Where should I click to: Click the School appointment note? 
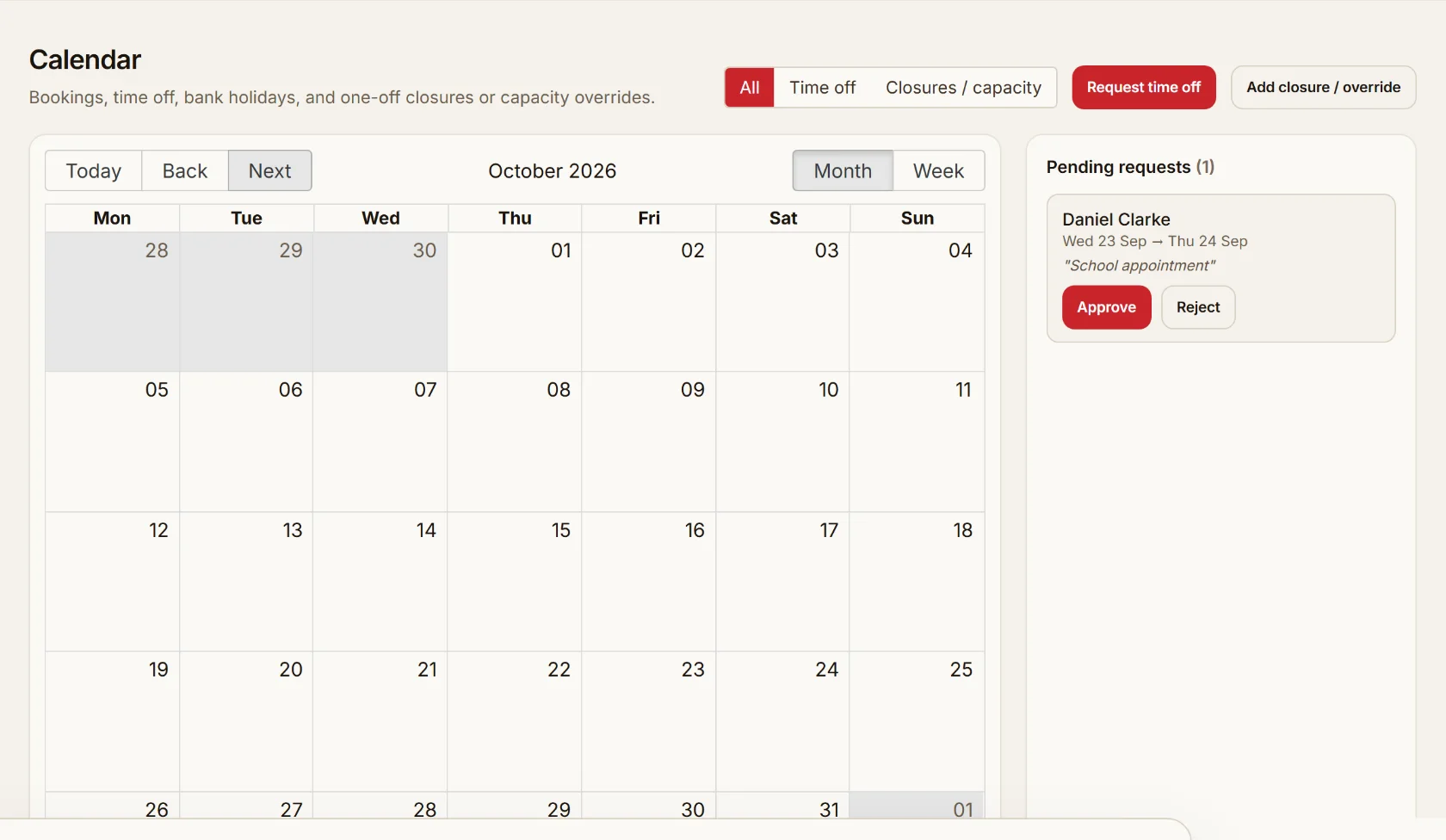(1140, 266)
